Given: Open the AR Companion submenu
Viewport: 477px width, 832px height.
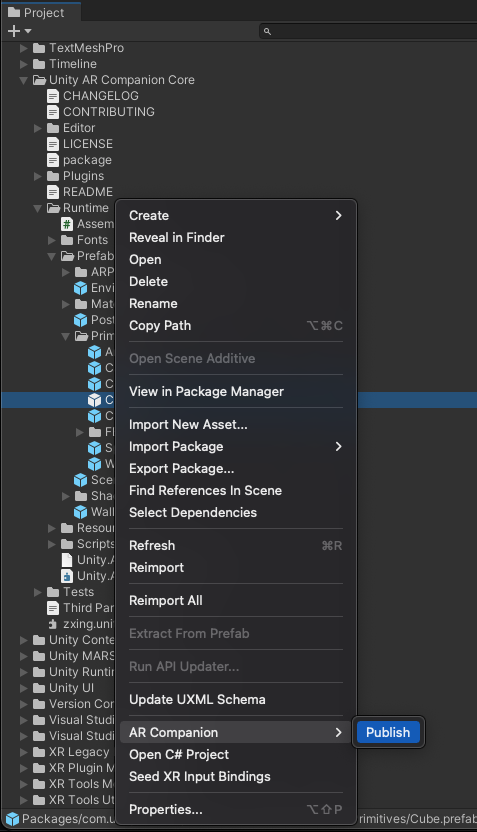Looking at the screenshot, I should (x=236, y=732).
